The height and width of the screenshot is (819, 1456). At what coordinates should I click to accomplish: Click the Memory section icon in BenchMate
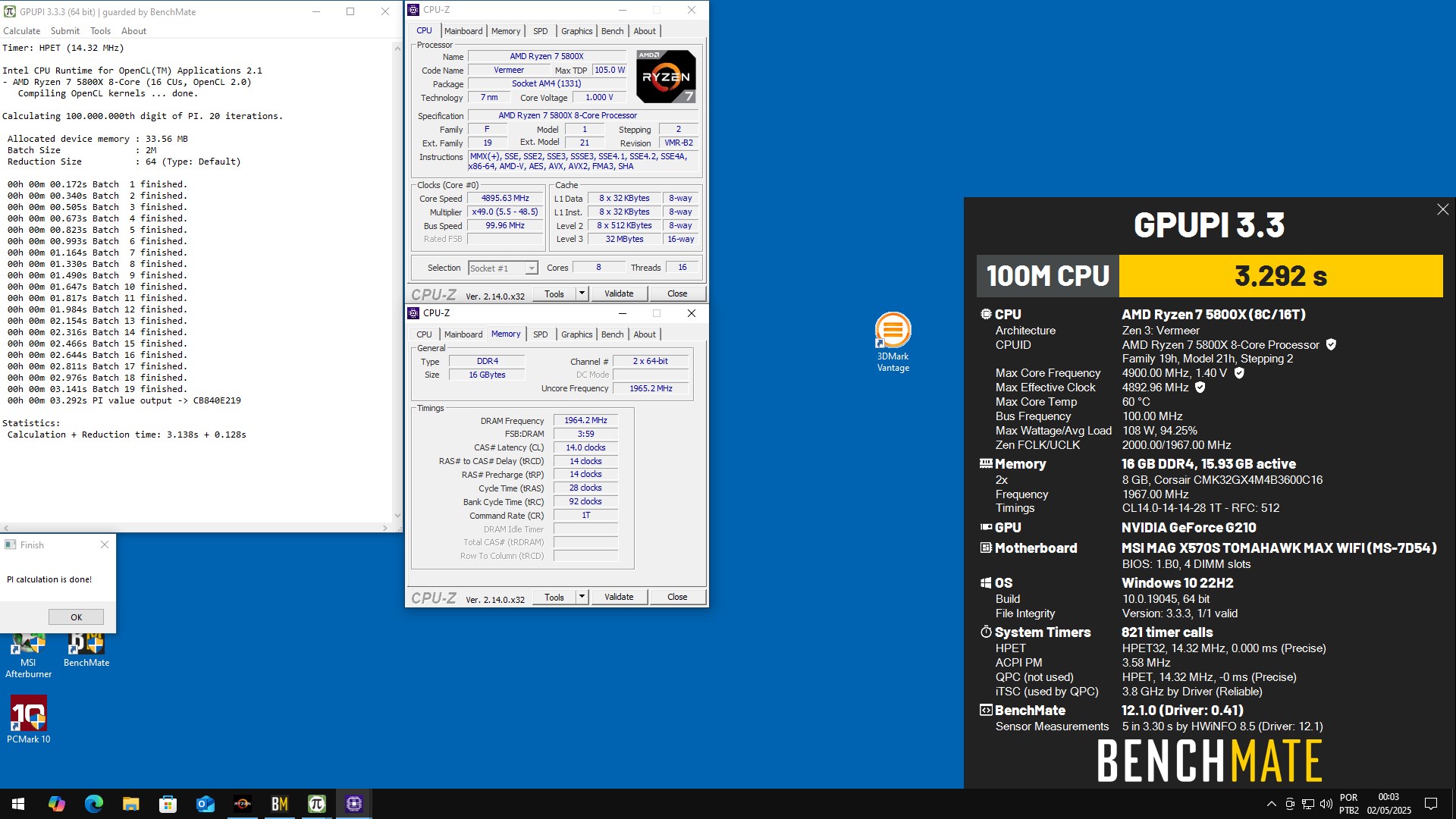[x=986, y=463]
